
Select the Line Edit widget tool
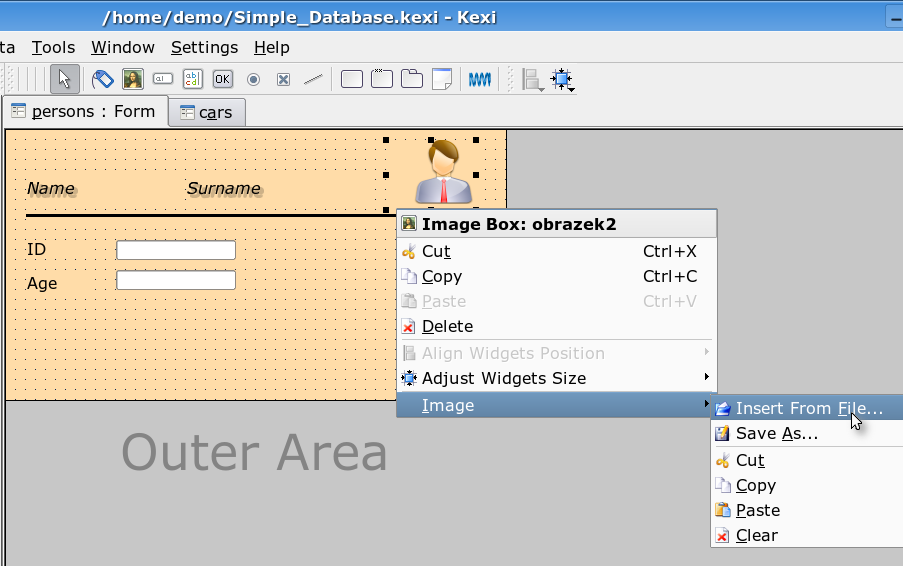tap(162, 79)
